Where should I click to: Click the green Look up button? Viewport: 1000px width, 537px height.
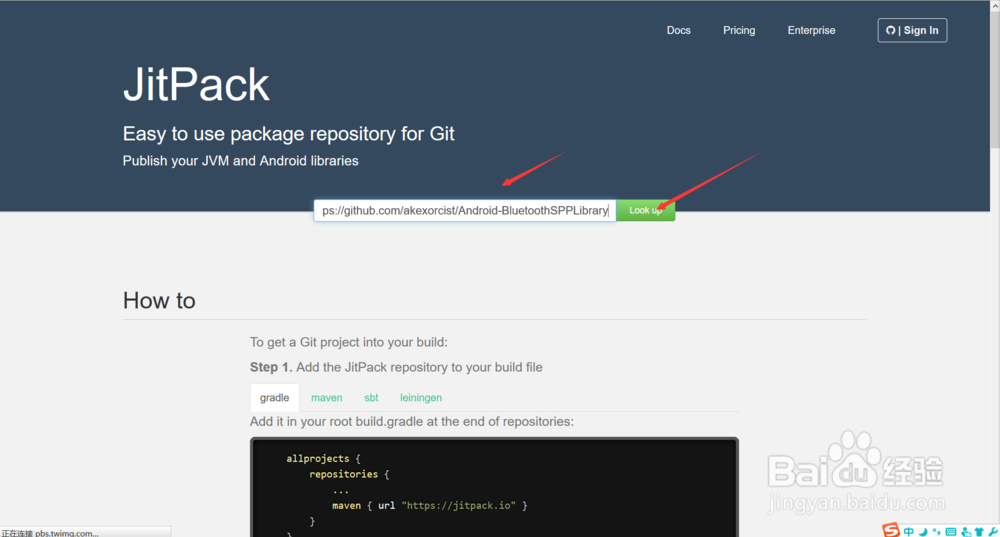tap(645, 210)
